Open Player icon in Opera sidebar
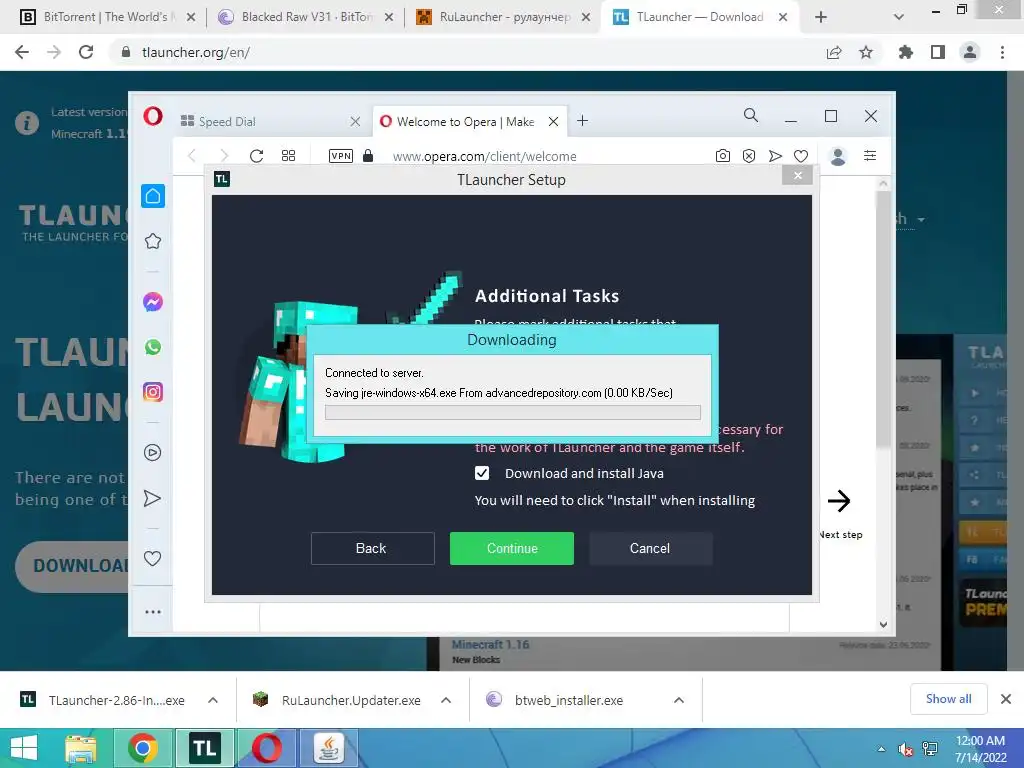This screenshot has width=1024, height=768. tap(153, 453)
